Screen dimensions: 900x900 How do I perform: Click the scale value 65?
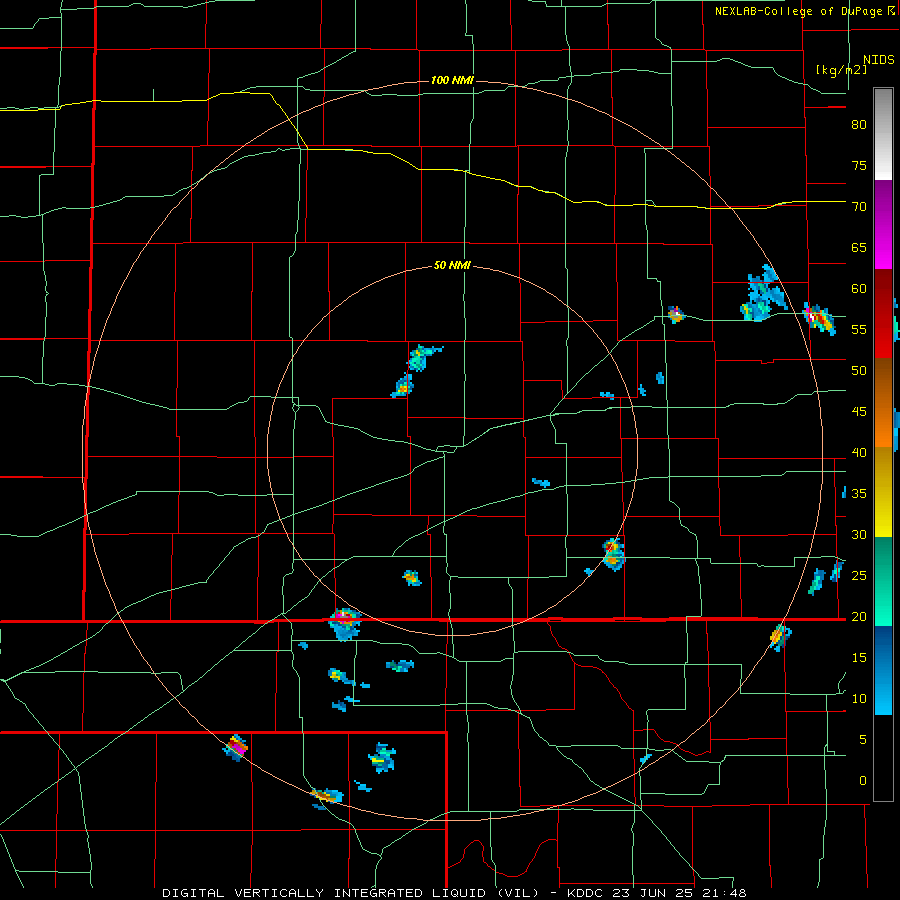[x=859, y=247]
